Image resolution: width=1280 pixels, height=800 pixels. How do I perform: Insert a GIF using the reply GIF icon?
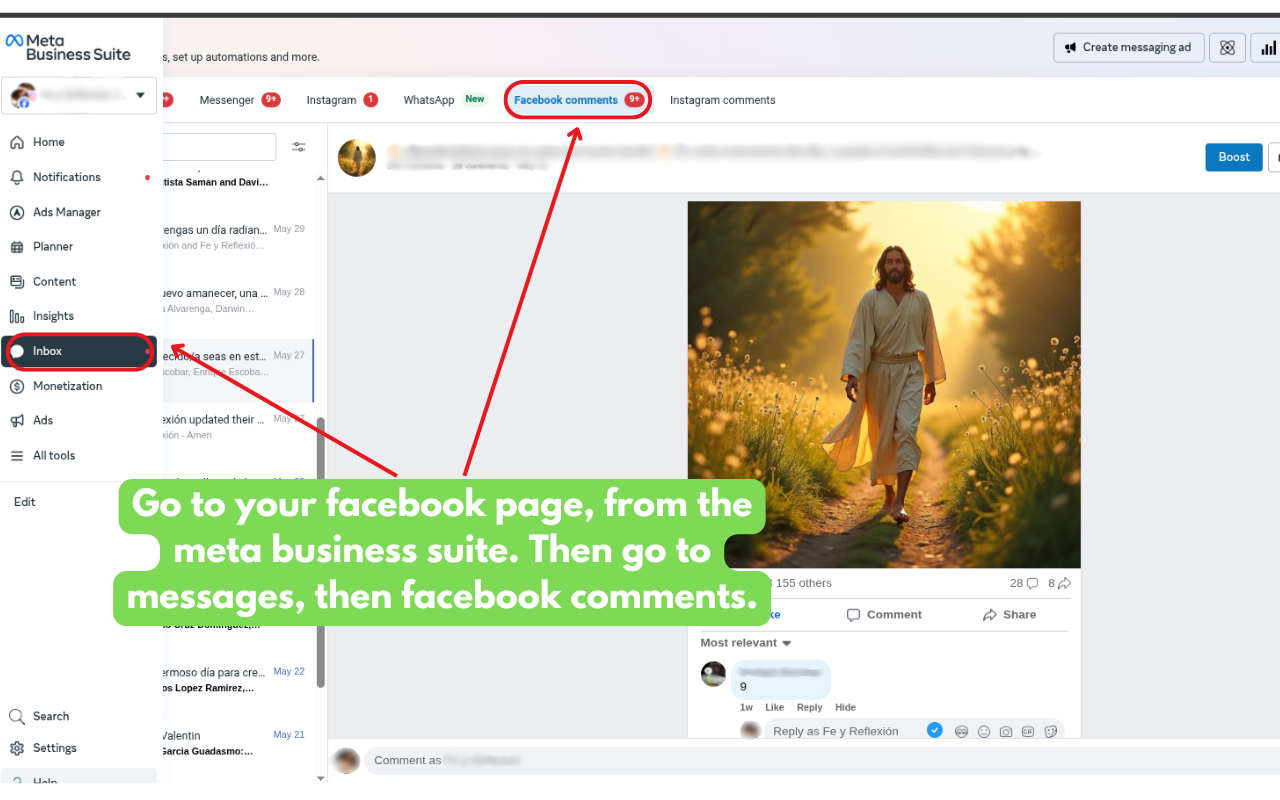click(x=1028, y=732)
